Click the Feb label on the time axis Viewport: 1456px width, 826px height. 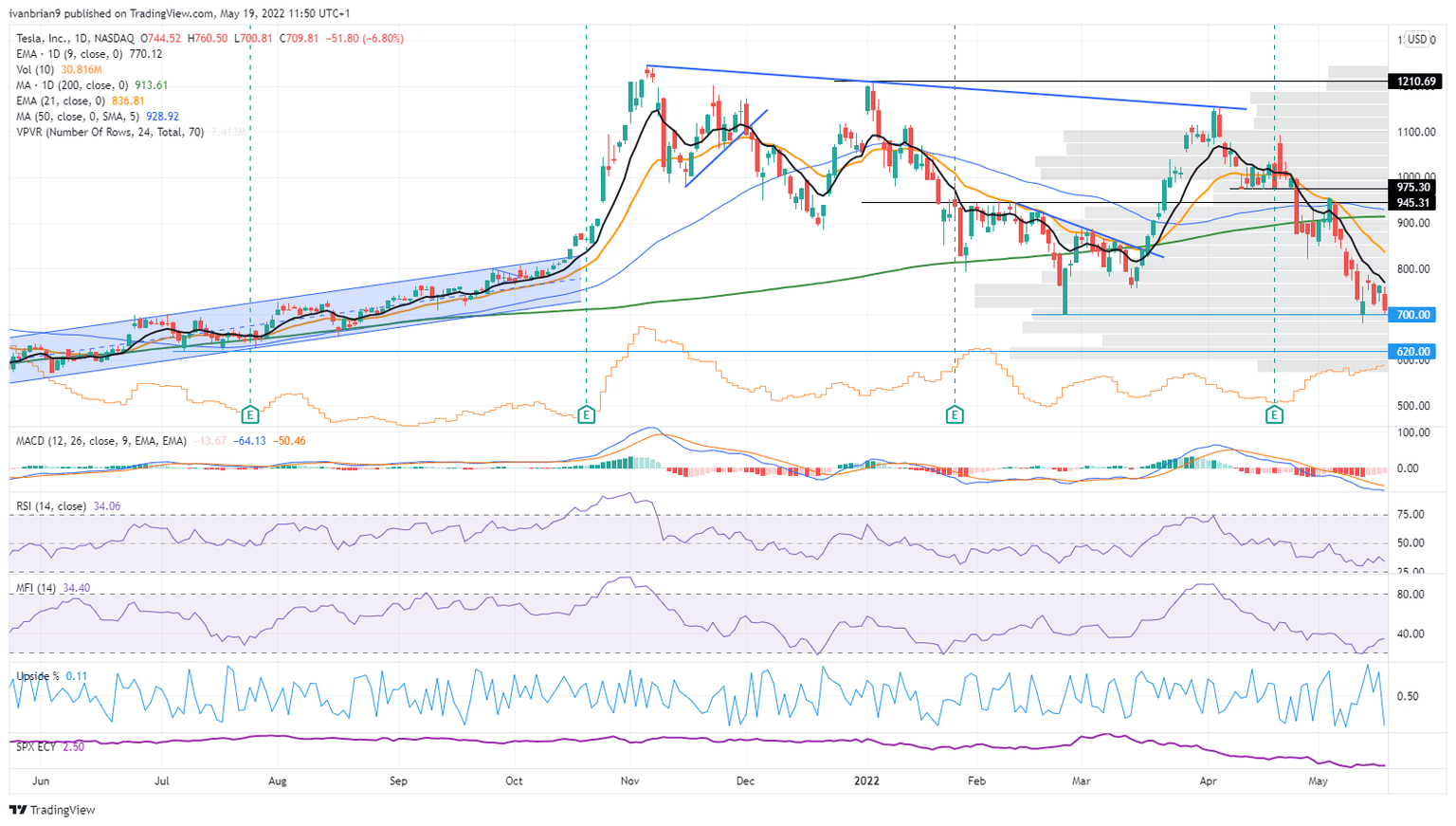976,781
